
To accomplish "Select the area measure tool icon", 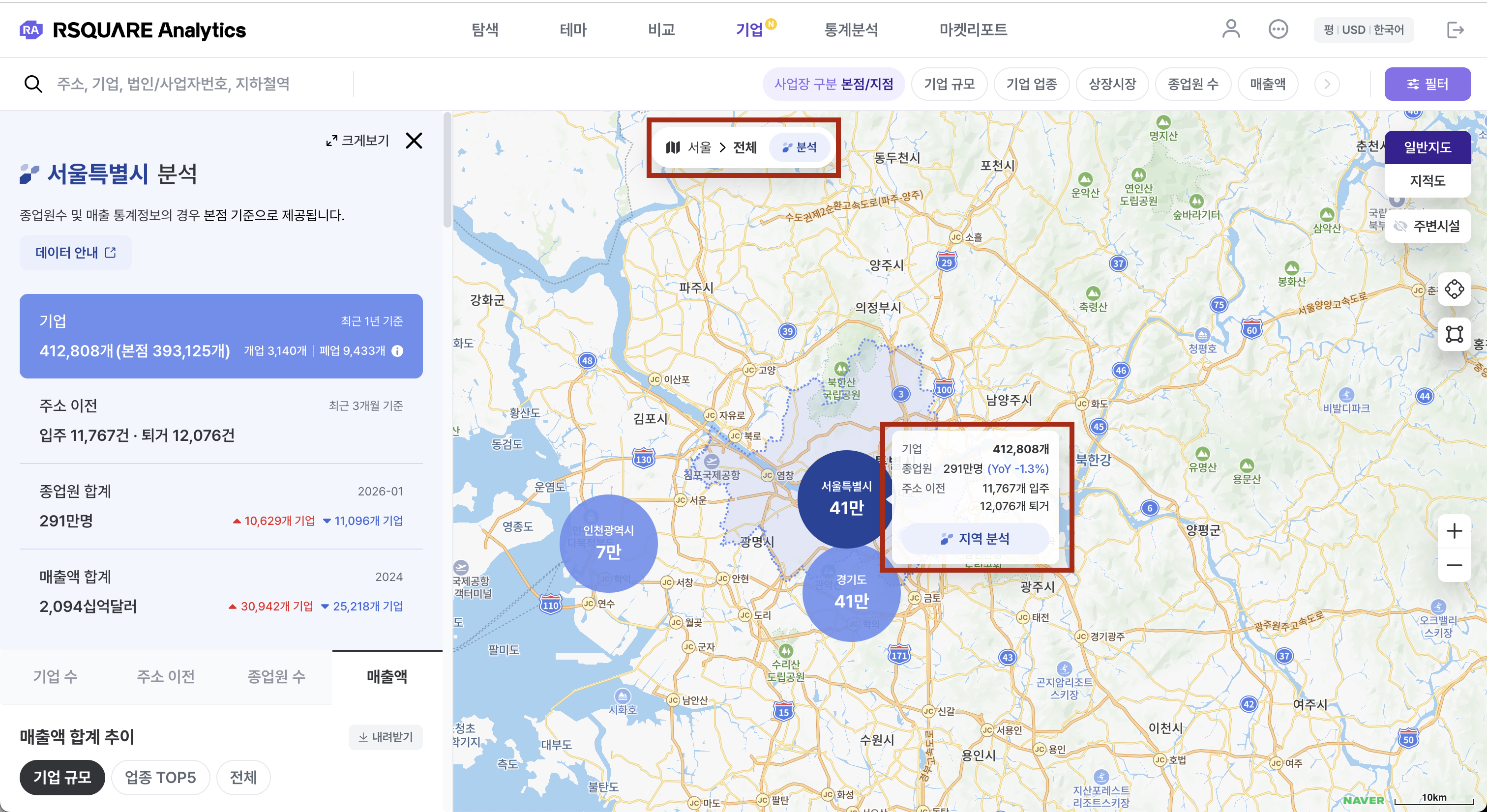I will [x=1454, y=334].
